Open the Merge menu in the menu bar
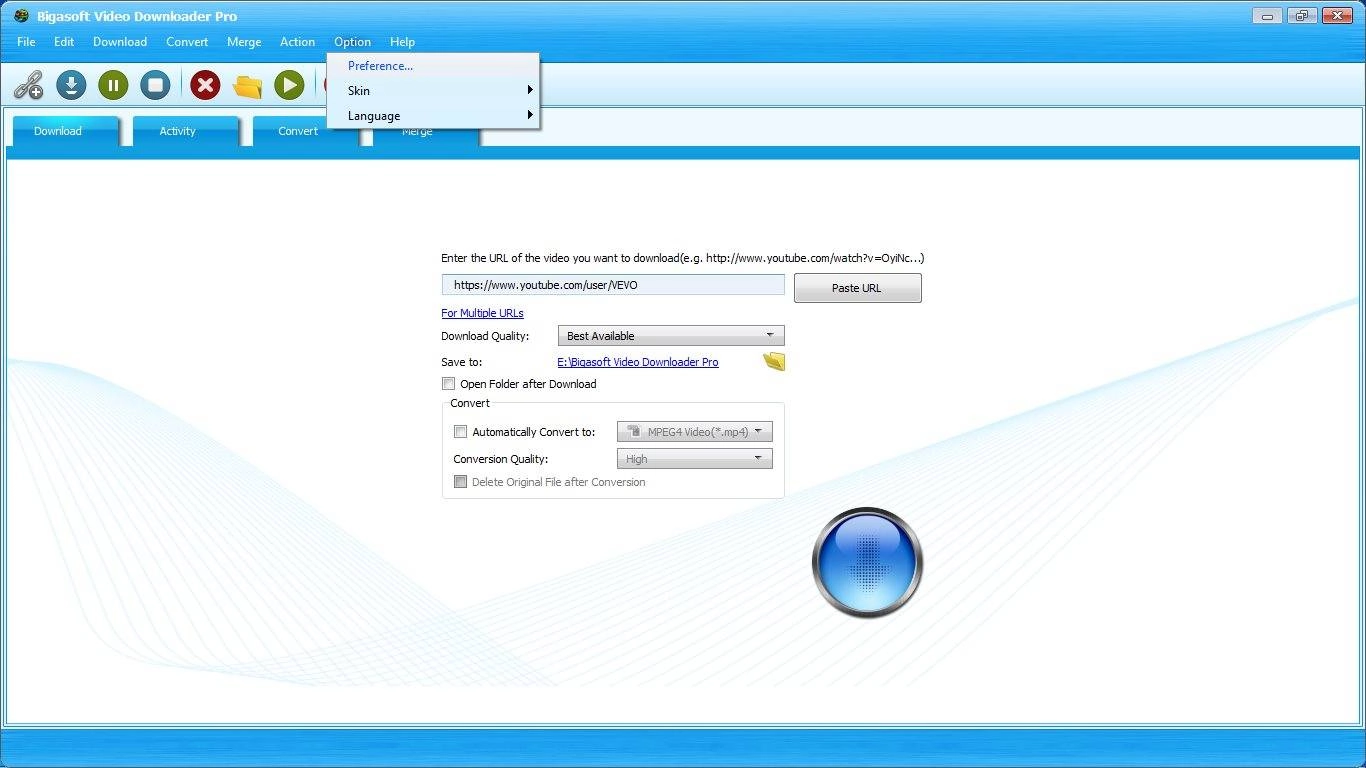 [244, 42]
